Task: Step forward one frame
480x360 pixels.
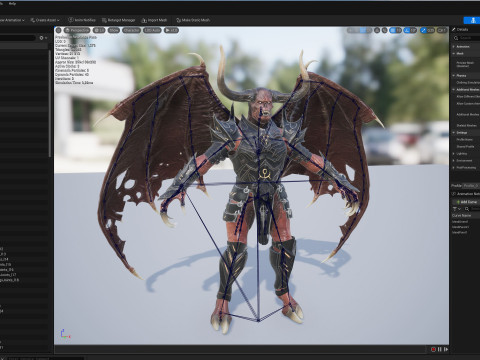Action: pos(446,349)
